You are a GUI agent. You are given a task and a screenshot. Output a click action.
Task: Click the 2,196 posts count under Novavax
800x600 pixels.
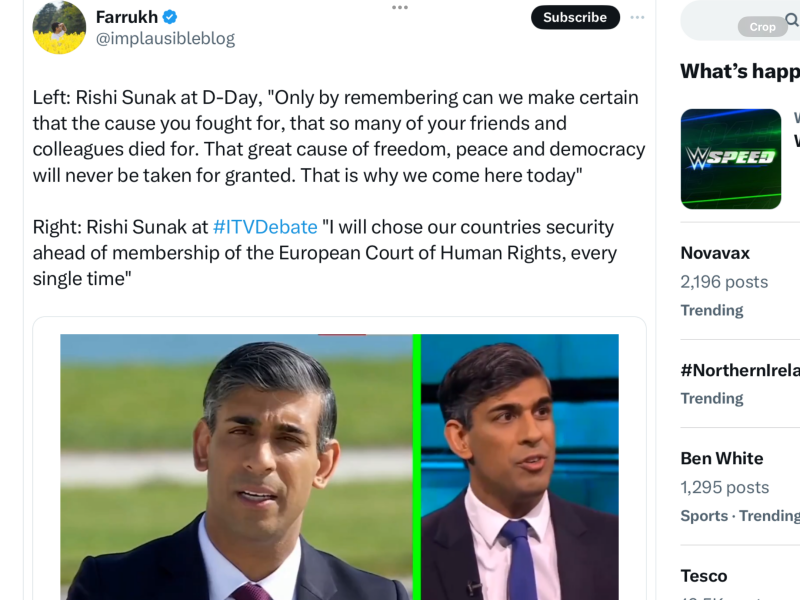723,282
